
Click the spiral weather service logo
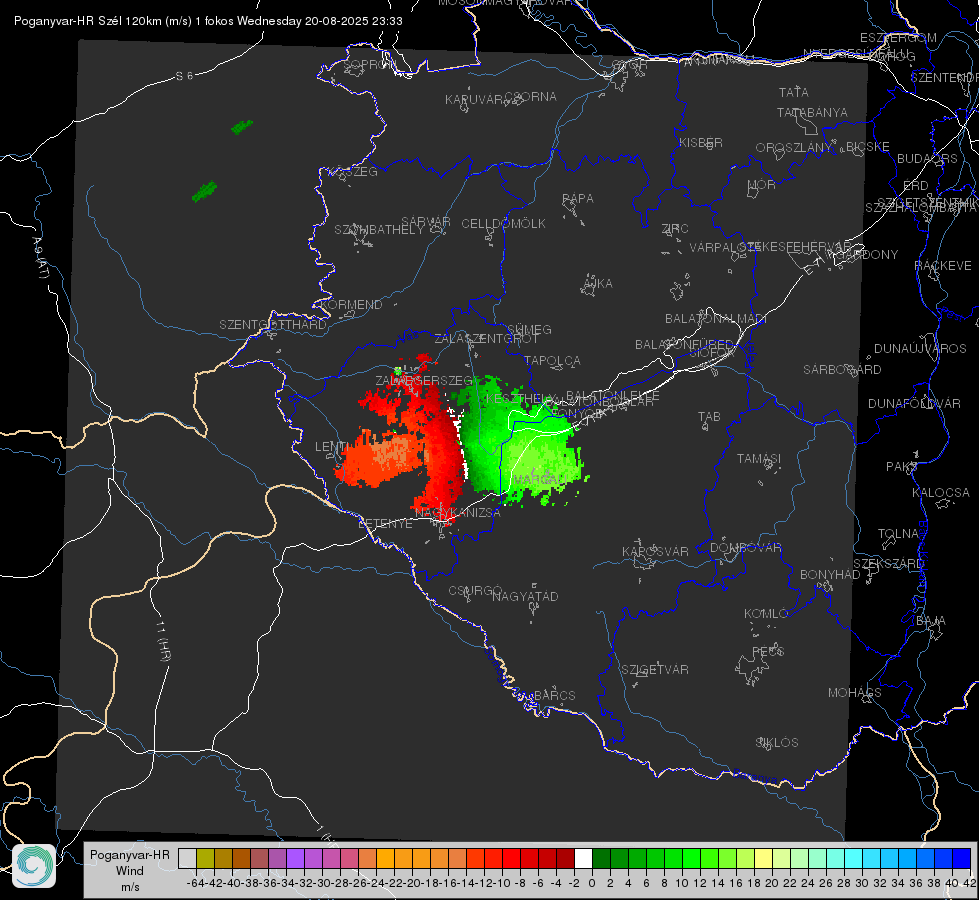click(x=34, y=866)
